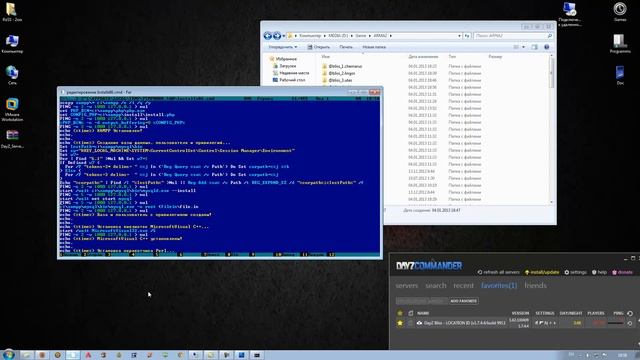Select the @bliss_3.utes folder
640x360 pixels.
337,80
